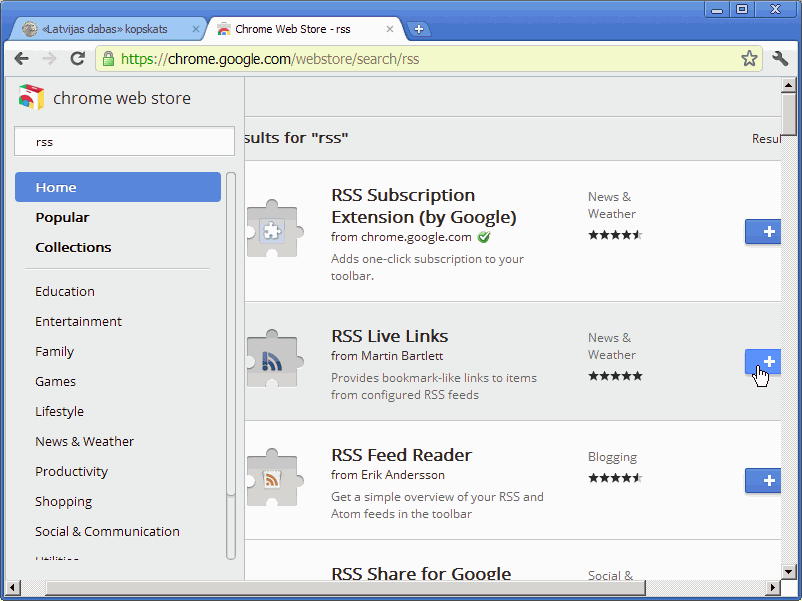Screen dimensions: 802x601
Task: Click RSS Live Links five-star rating
Action: (615, 376)
